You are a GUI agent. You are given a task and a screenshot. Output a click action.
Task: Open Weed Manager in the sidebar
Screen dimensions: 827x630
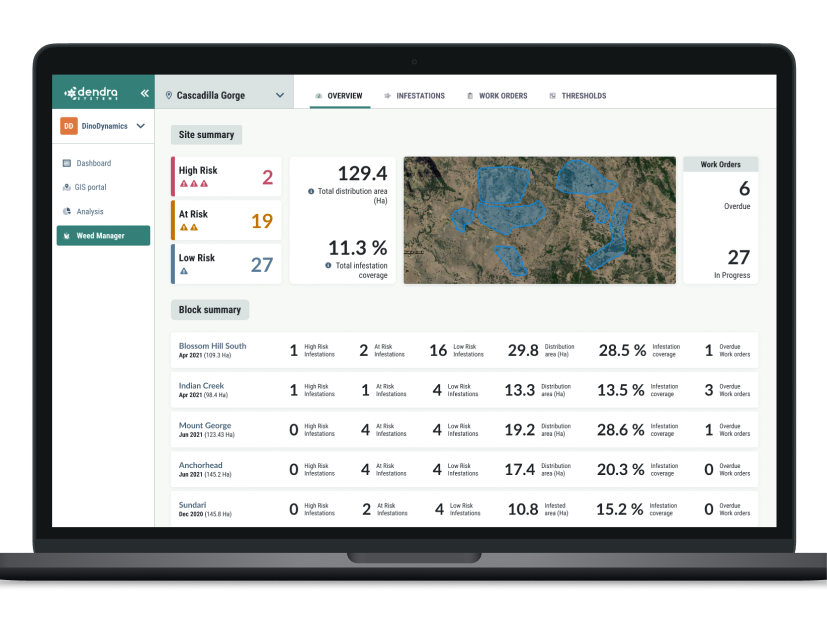(103, 236)
